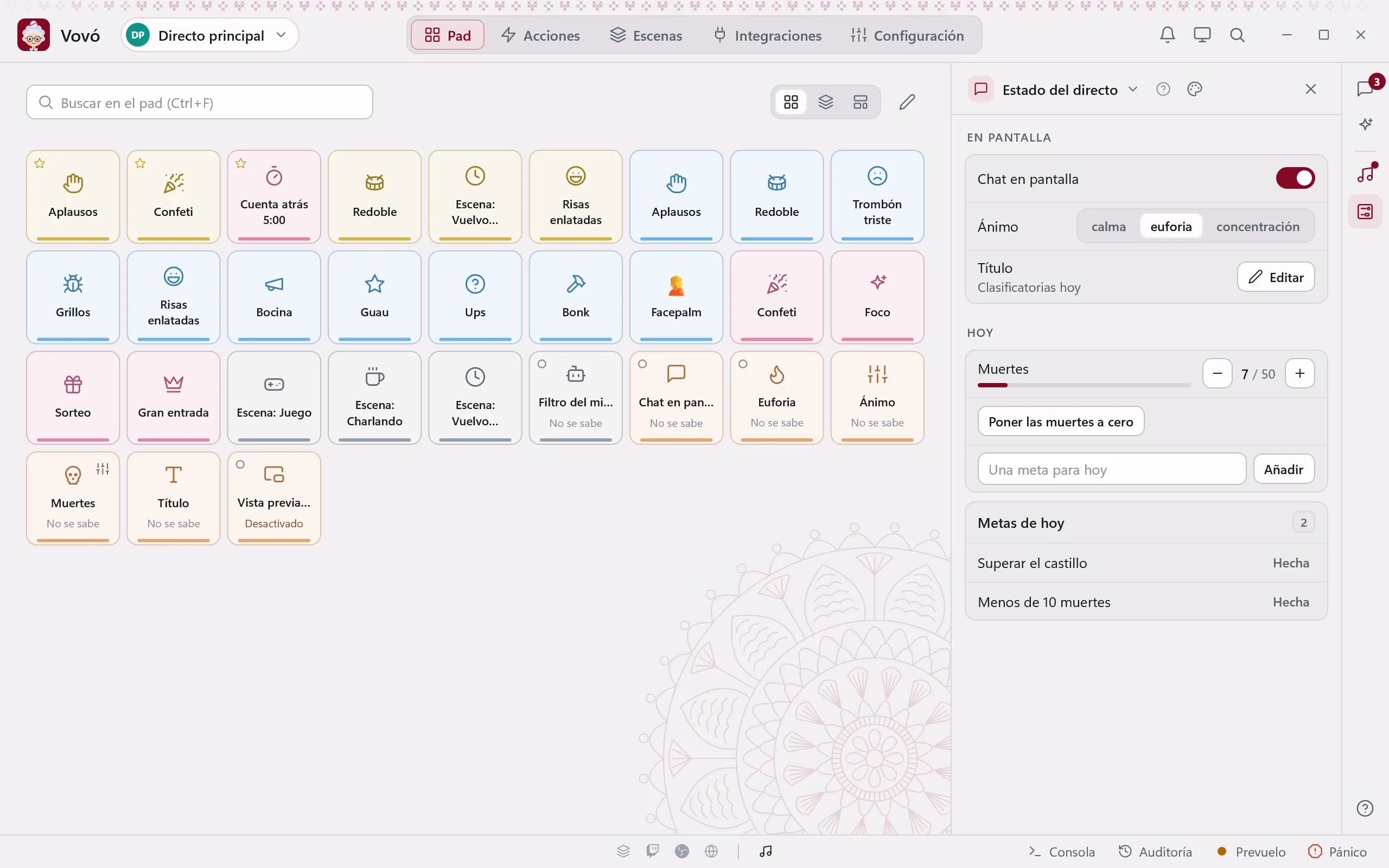This screenshot has width=1389, height=868.
Task: Open the global search magnifier icon
Action: pos(1237,35)
